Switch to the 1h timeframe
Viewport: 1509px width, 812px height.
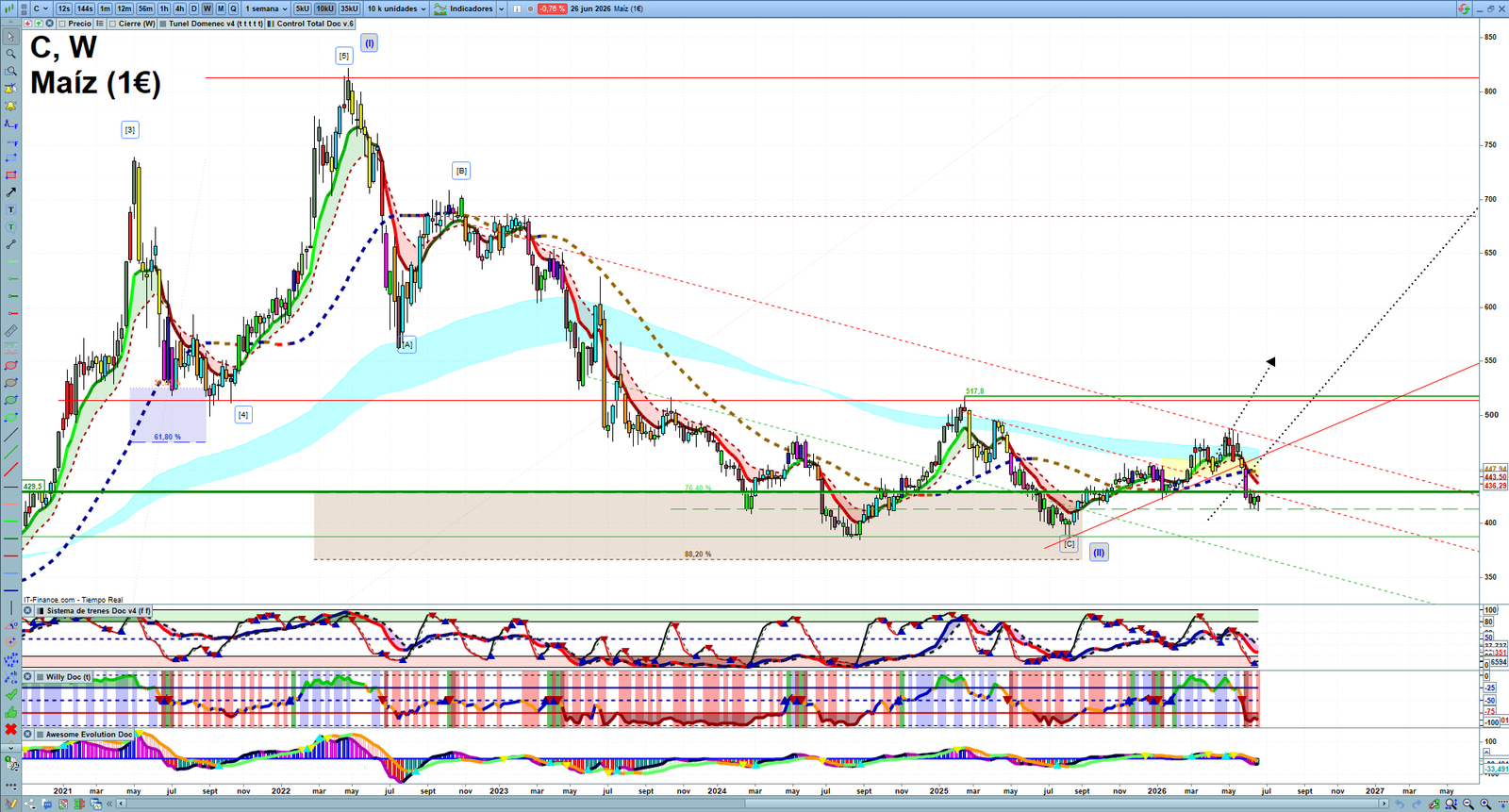click(x=163, y=8)
